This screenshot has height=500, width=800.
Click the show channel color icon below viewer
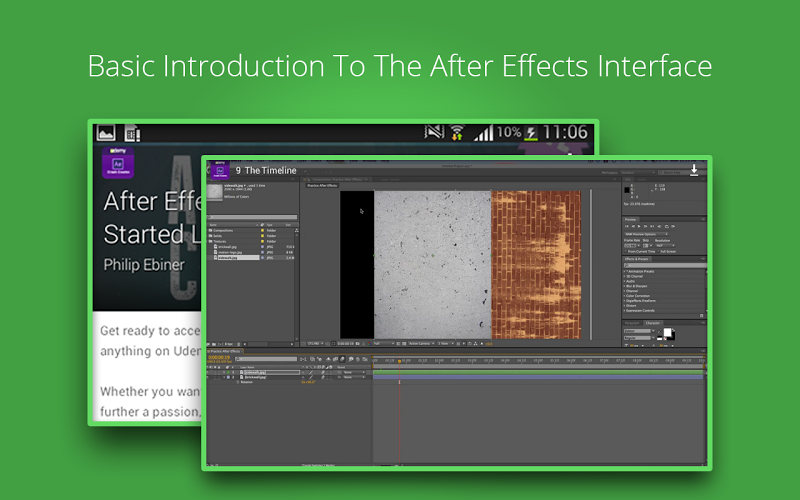coord(369,343)
